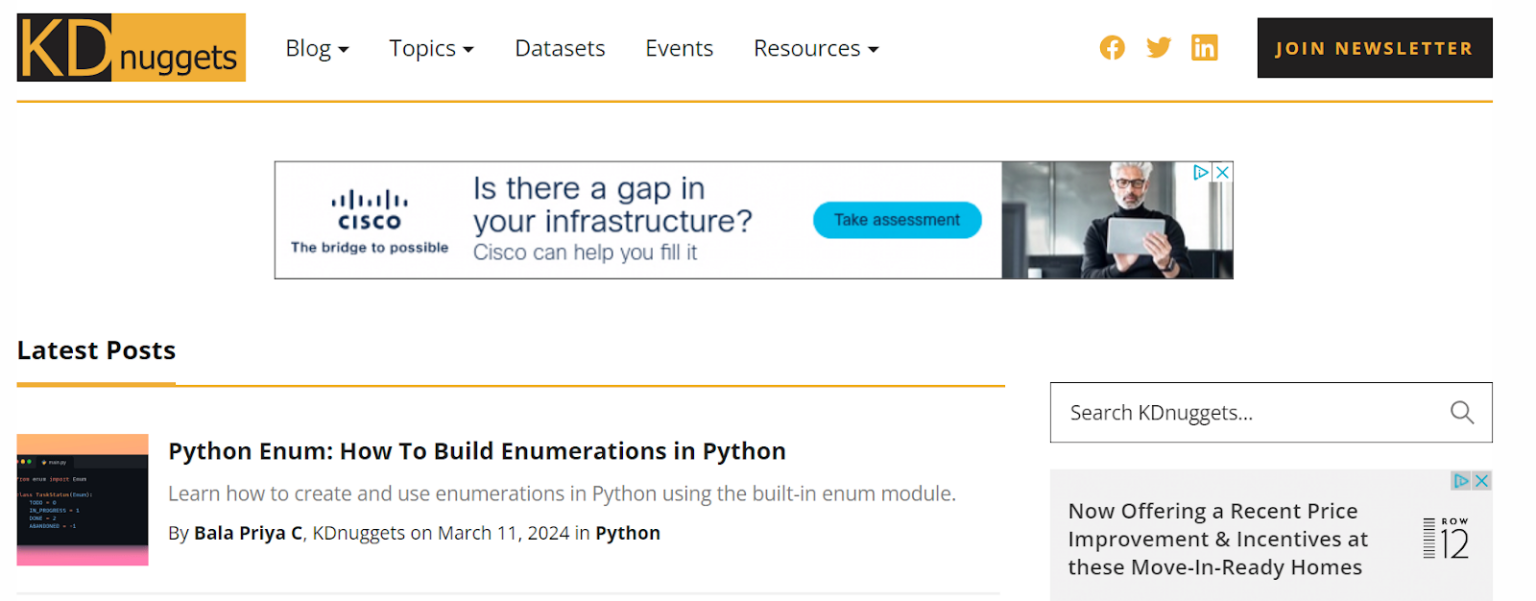Image resolution: width=1536 pixels, height=601 pixels.
Task: Select the Events navigation item
Action: pos(679,48)
